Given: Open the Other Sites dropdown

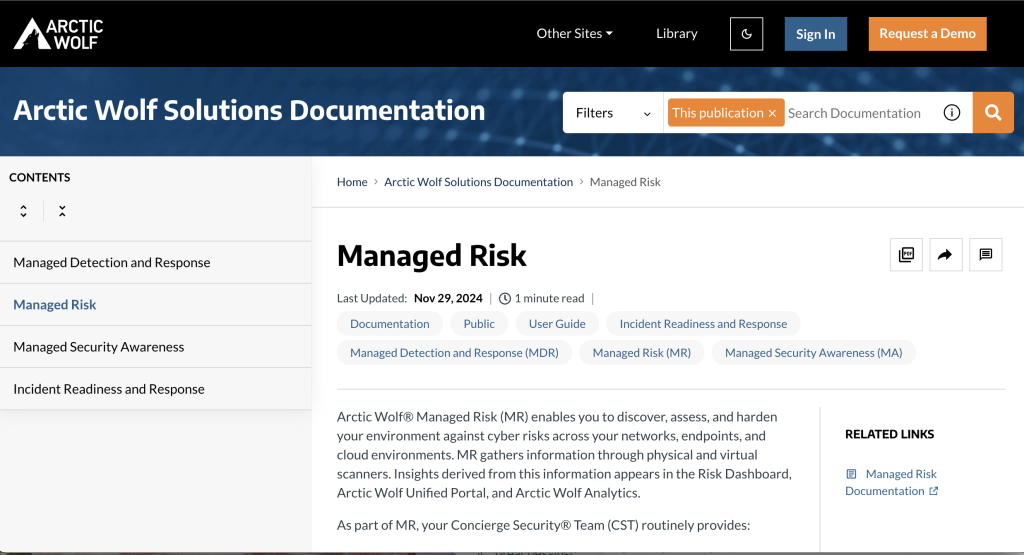Looking at the screenshot, I should tap(575, 33).
